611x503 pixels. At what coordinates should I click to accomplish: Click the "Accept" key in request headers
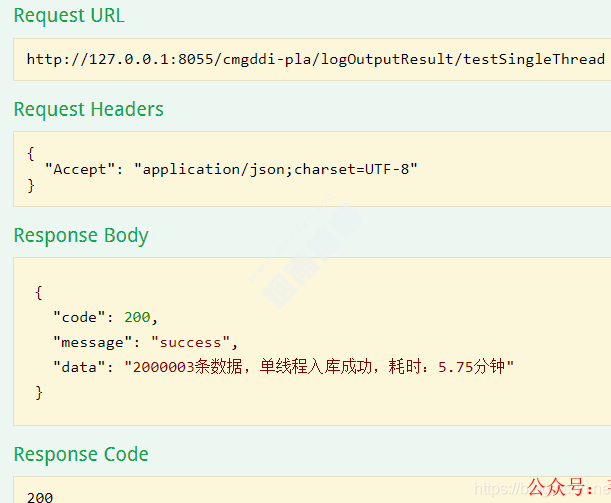tap(82, 169)
